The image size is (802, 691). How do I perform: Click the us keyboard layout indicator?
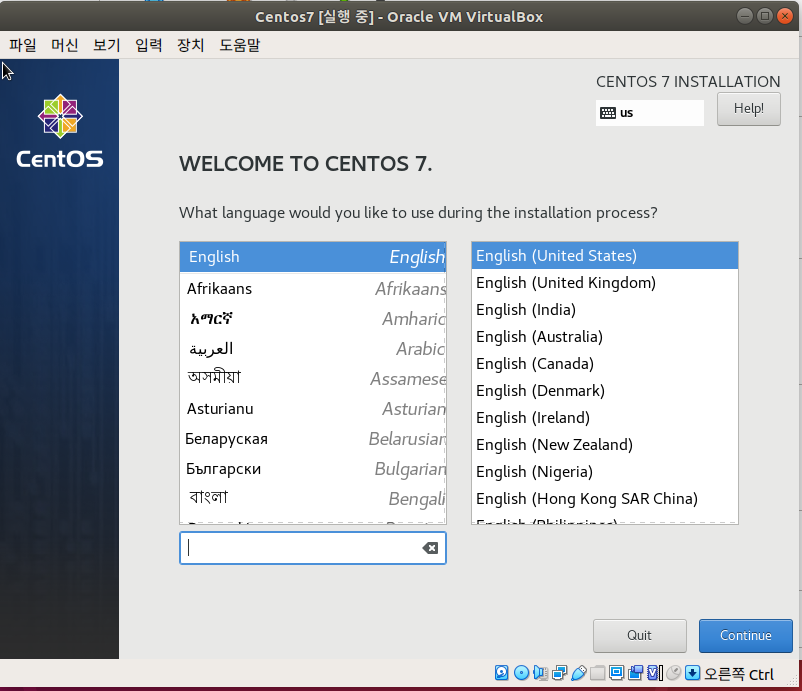(650, 113)
